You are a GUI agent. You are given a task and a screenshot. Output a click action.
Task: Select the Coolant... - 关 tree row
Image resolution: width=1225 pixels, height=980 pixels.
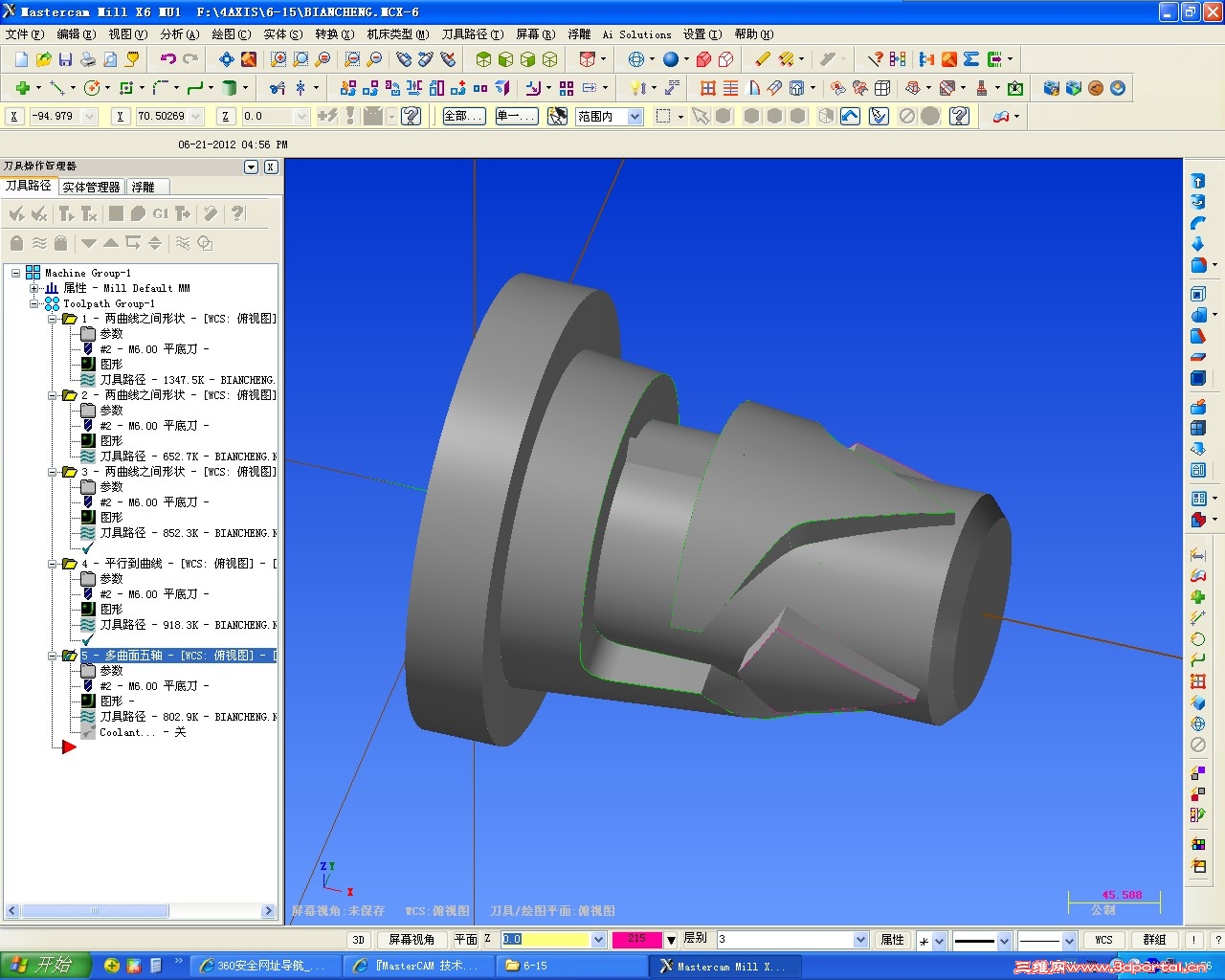pos(143,732)
